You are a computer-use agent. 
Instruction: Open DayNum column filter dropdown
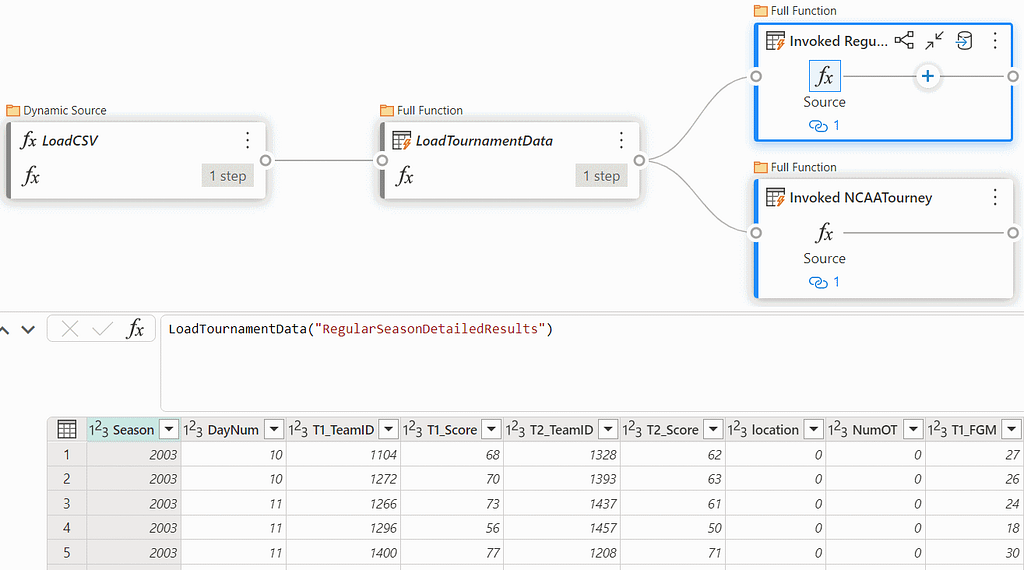point(274,429)
